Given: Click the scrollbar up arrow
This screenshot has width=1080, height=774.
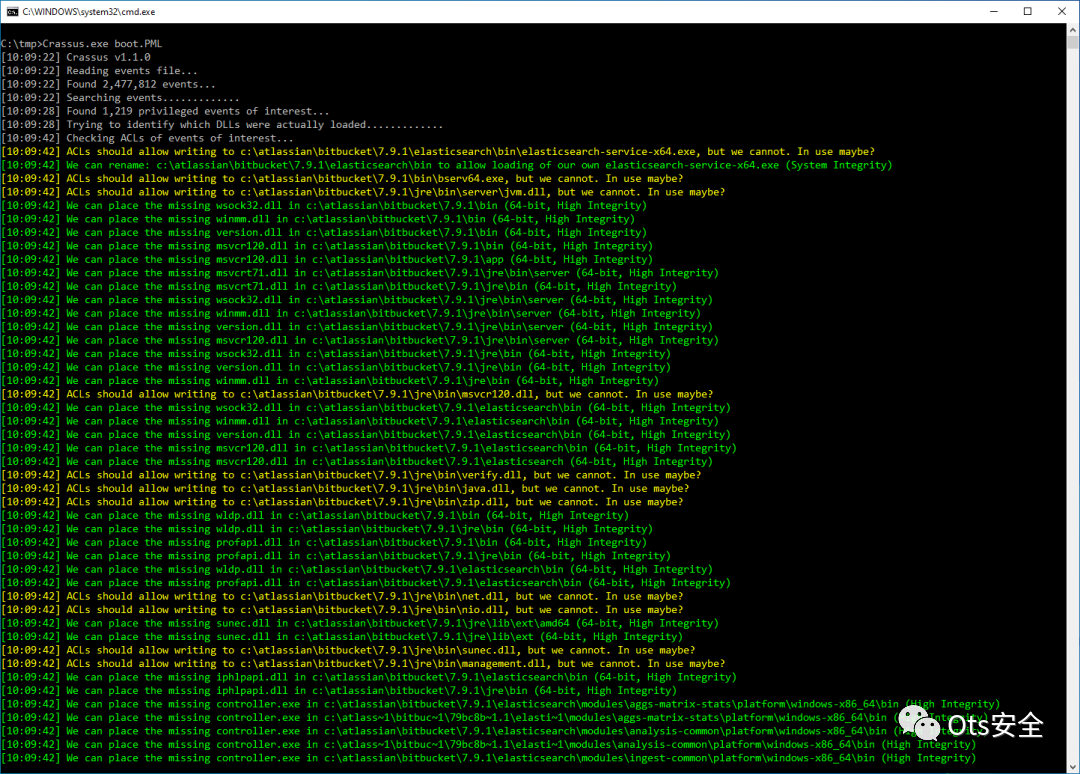Looking at the screenshot, I should 1073,30.
